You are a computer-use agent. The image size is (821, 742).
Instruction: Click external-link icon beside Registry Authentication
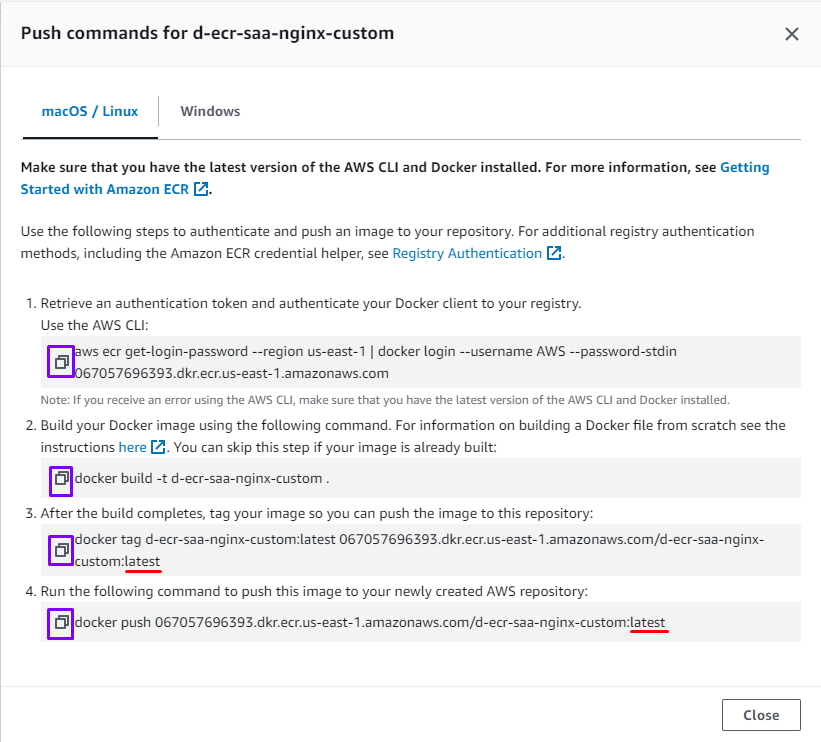pos(553,254)
